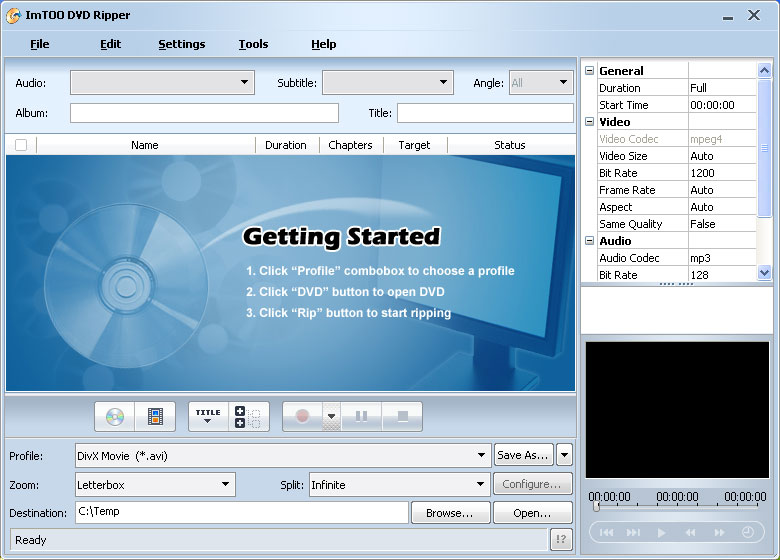Click the Browse... button
Image resolution: width=780 pixels, height=560 pixels.
coord(450,513)
